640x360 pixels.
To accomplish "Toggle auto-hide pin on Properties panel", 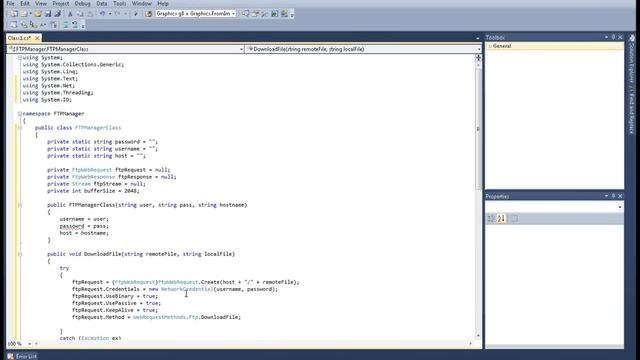I will 613,196.
